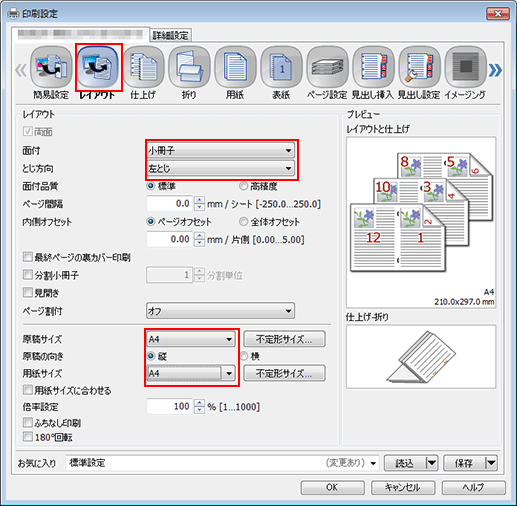This screenshot has height=506, width=517.
Task: Open the 用紙サイズ A4 dropdown
Action: pyautogui.click(x=191, y=373)
